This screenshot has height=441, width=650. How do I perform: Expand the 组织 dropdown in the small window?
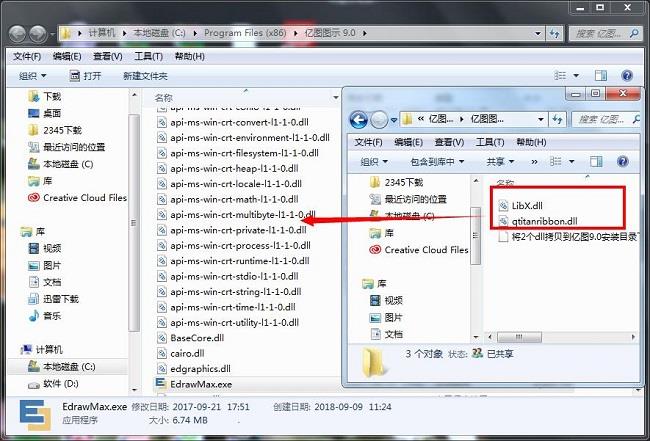click(x=374, y=161)
